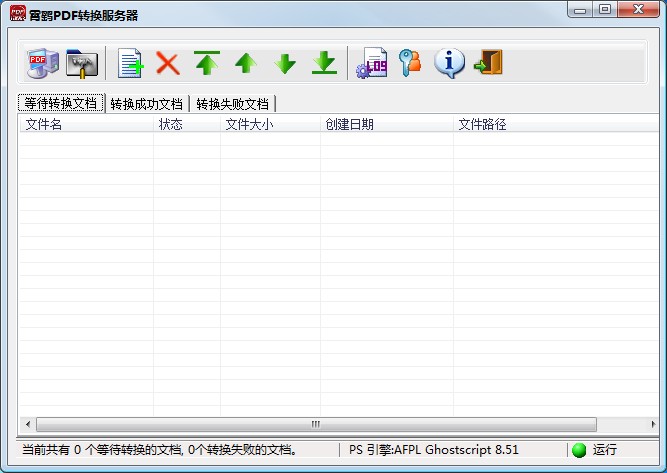Image resolution: width=667 pixels, height=473 pixels.
Task: Minimize the PDF conversion server window
Action: click(x=580, y=10)
